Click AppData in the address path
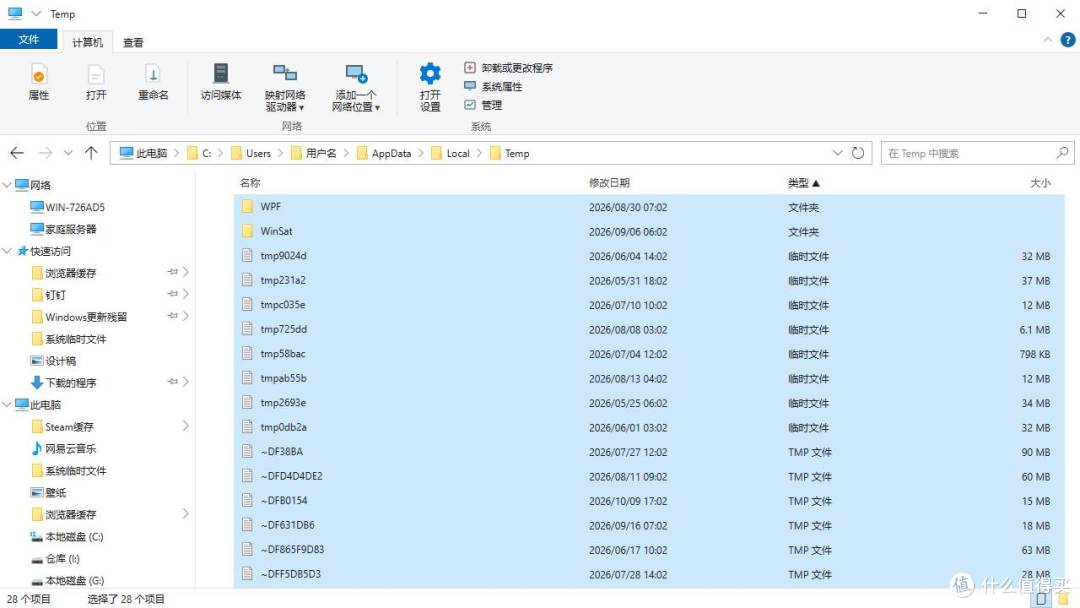This screenshot has width=1080, height=608. (x=391, y=153)
